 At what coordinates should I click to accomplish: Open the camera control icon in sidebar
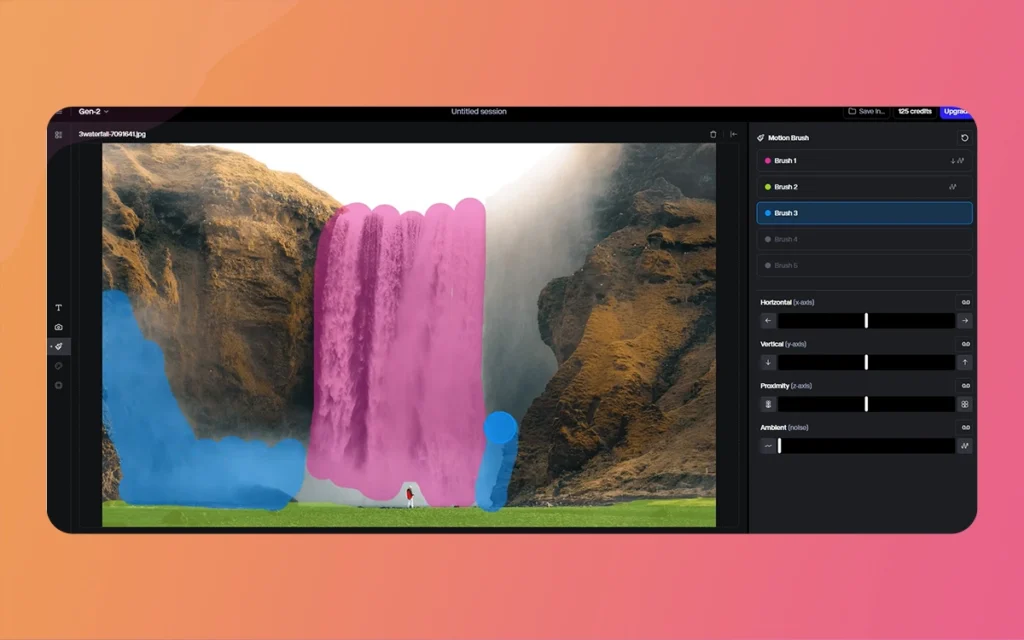pos(59,327)
